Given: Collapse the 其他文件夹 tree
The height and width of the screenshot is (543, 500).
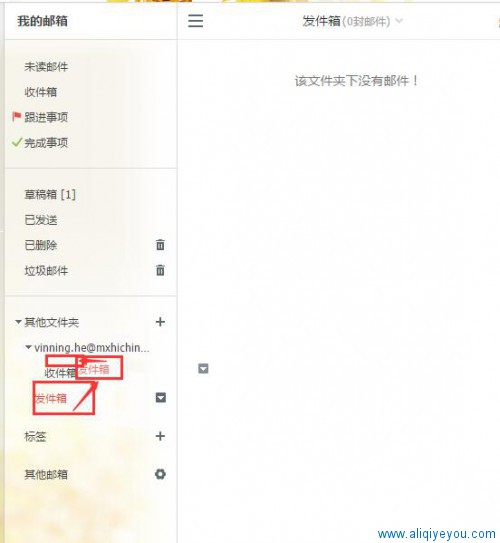Looking at the screenshot, I should (x=18, y=322).
